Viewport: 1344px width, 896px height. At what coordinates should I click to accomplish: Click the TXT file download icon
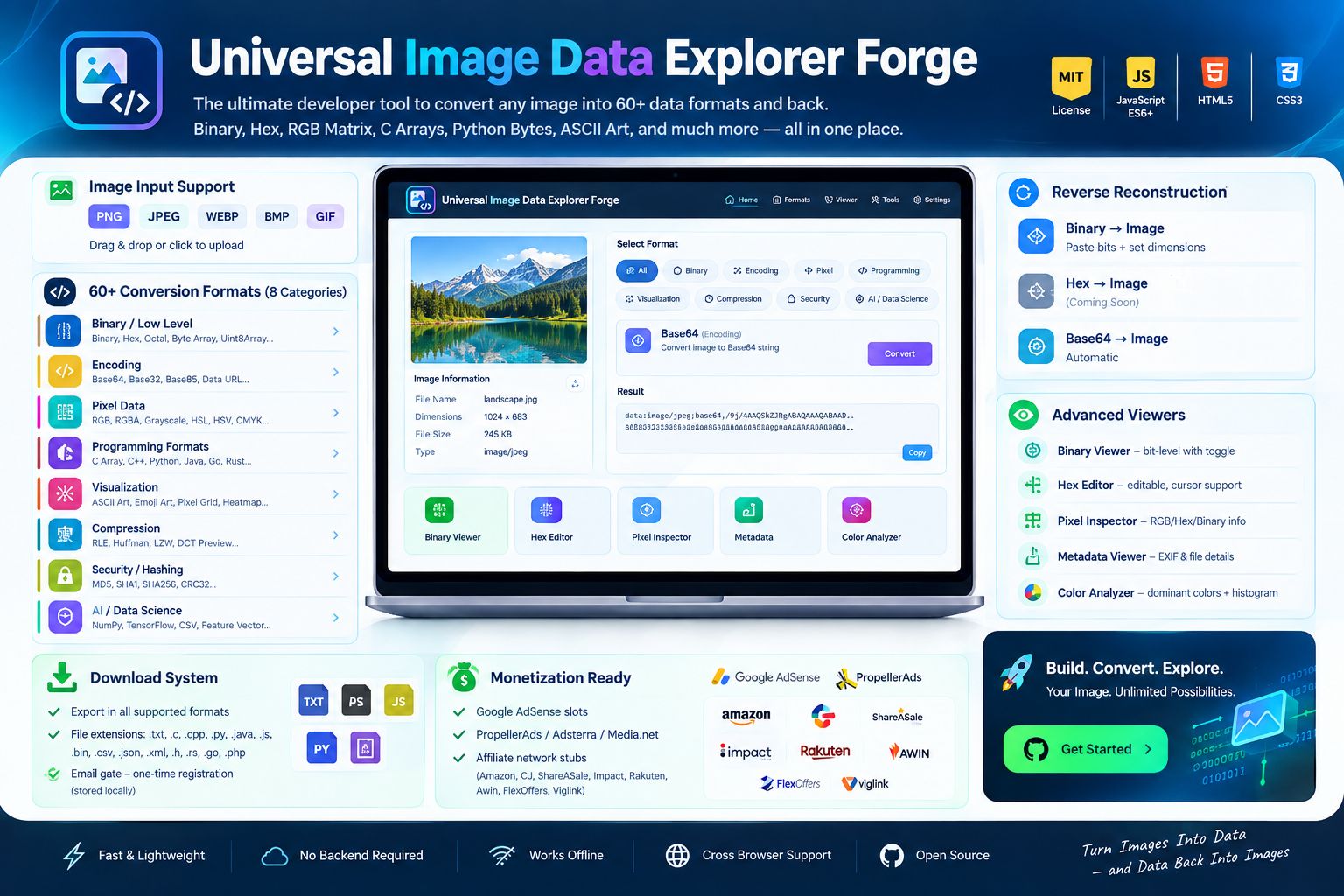coord(313,701)
